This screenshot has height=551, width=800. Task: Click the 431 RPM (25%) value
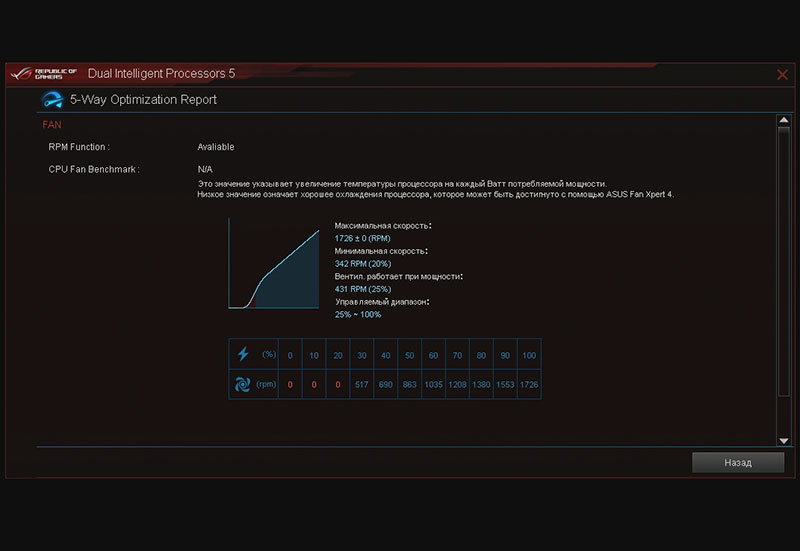click(363, 289)
